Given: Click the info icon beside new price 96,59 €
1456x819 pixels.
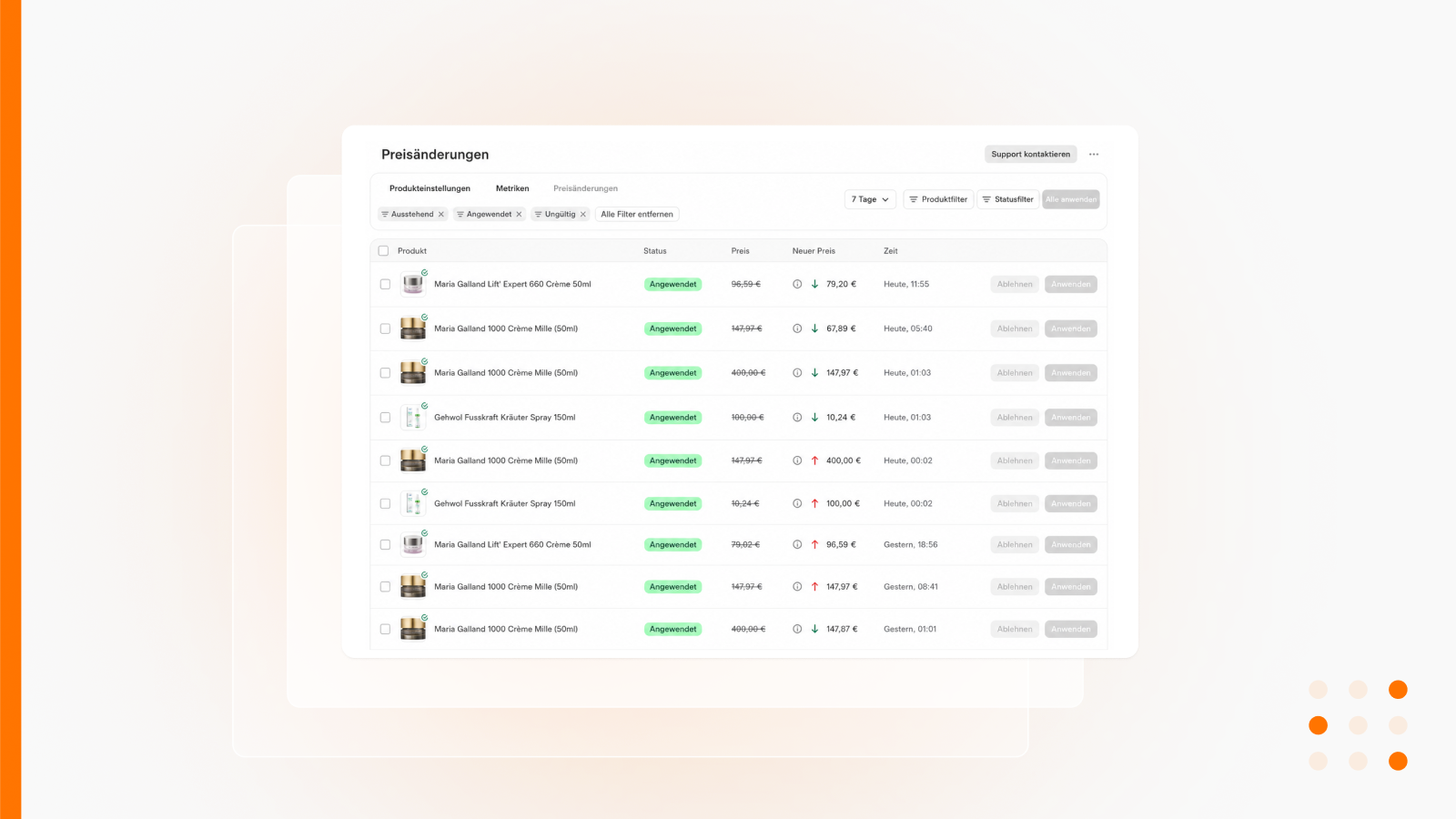Looking at the screenshot, I should [797, 545].
